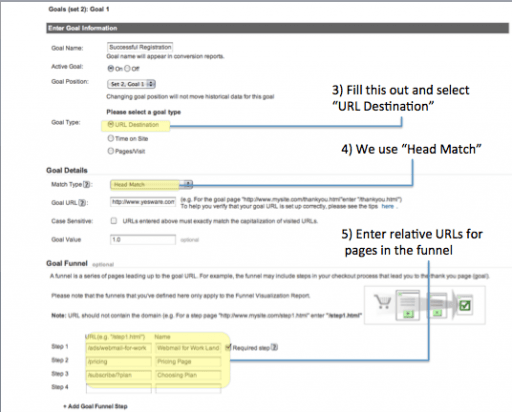Toggle the Case Sensitive checkbox
This screenshot has height=412, width=512.
(x=114, y=221)
